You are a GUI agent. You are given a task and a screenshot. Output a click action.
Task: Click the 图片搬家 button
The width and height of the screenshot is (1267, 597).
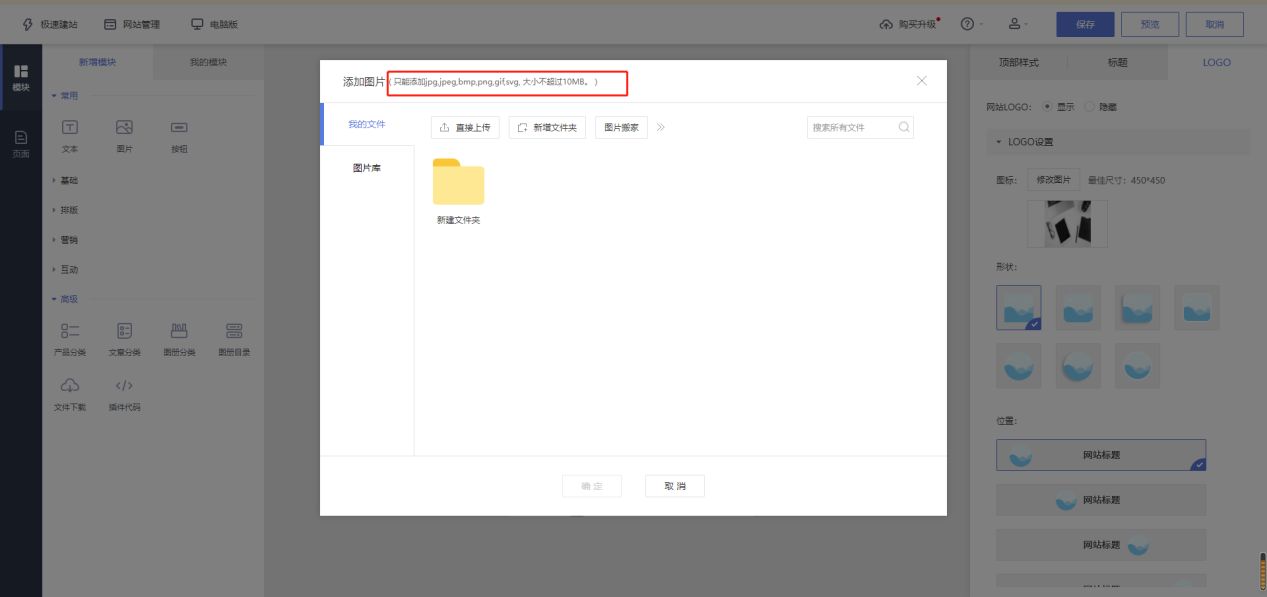(621, 128)
